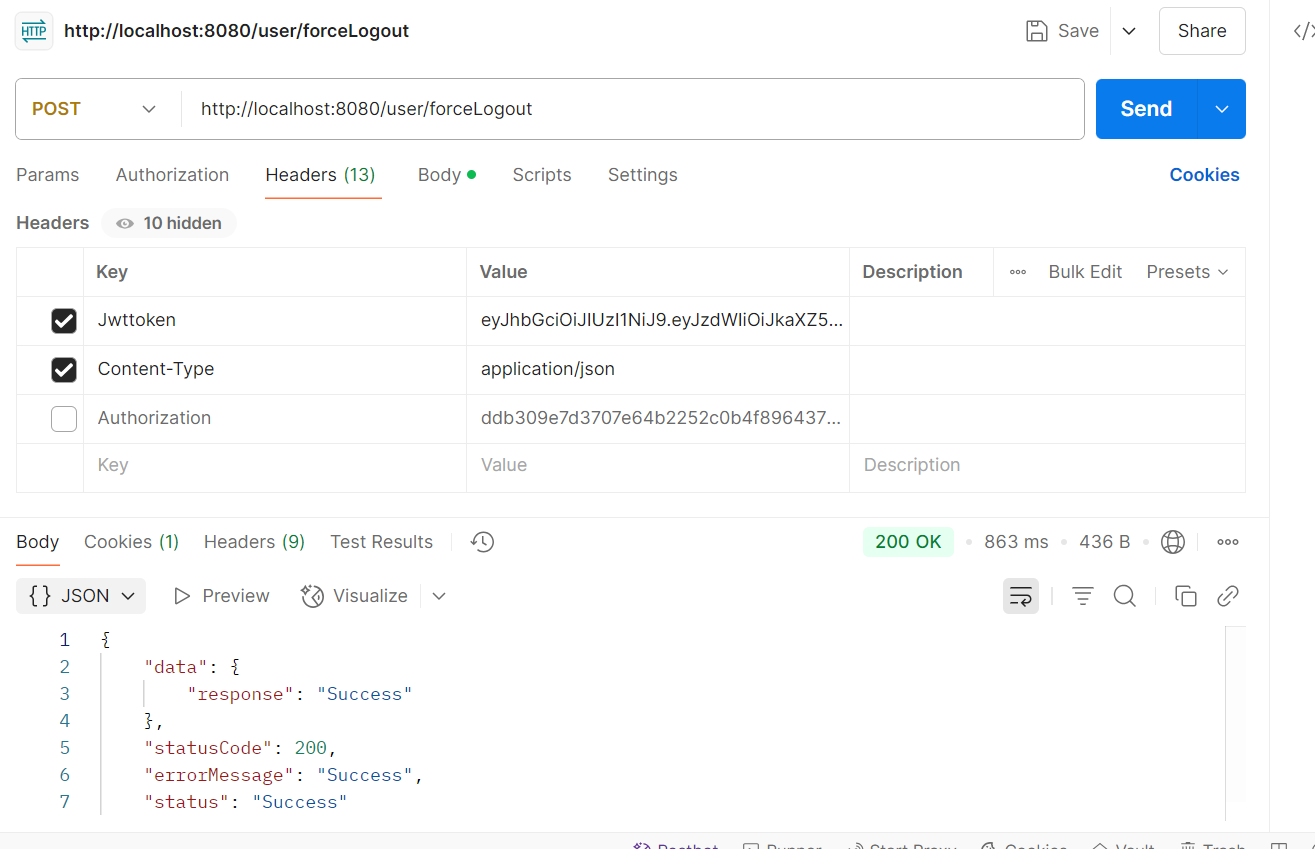
Task: Click the HTTP request type icon
Action: coord(34,31)
